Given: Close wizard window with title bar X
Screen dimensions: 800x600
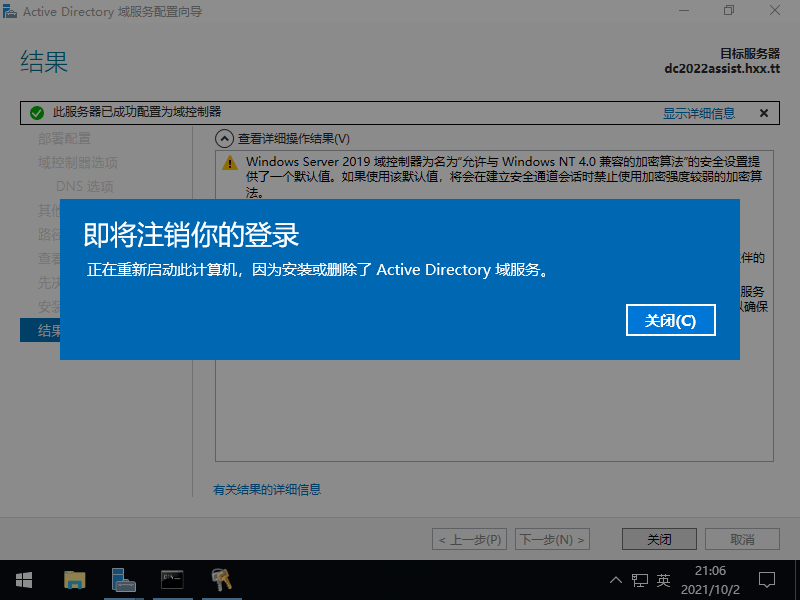Looking at the screenshot, I should (775, 11).
